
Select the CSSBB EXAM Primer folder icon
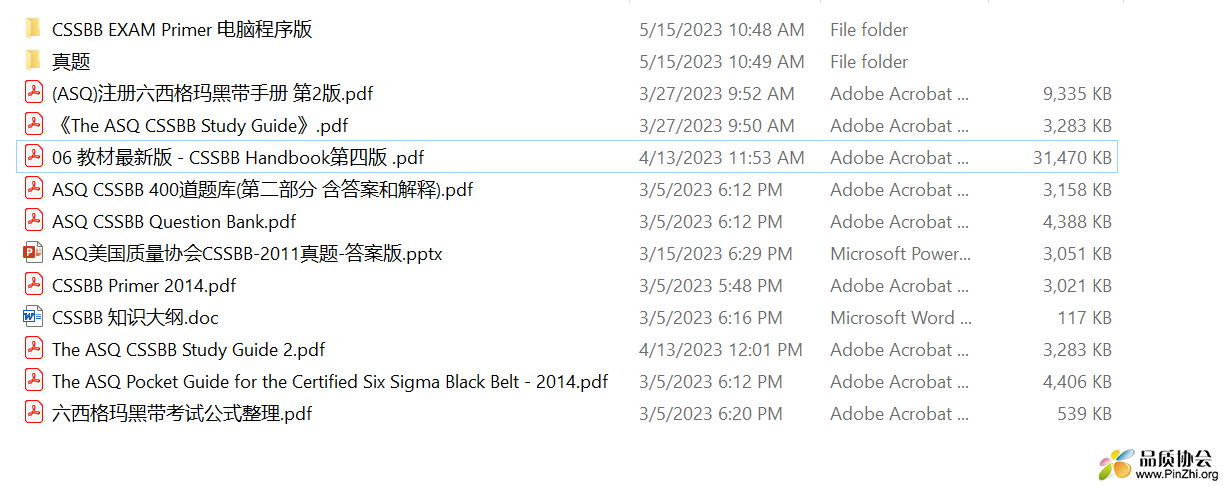[x=33, y=29]
